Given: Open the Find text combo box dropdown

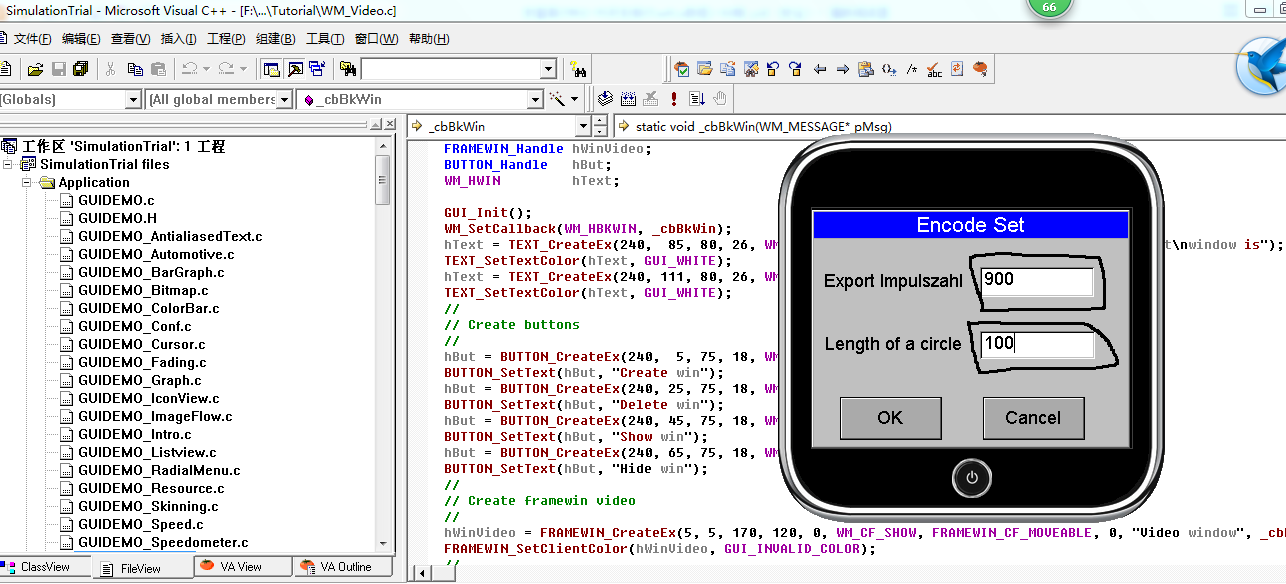Looking at the screenshot, I should [x=548, y=69].
